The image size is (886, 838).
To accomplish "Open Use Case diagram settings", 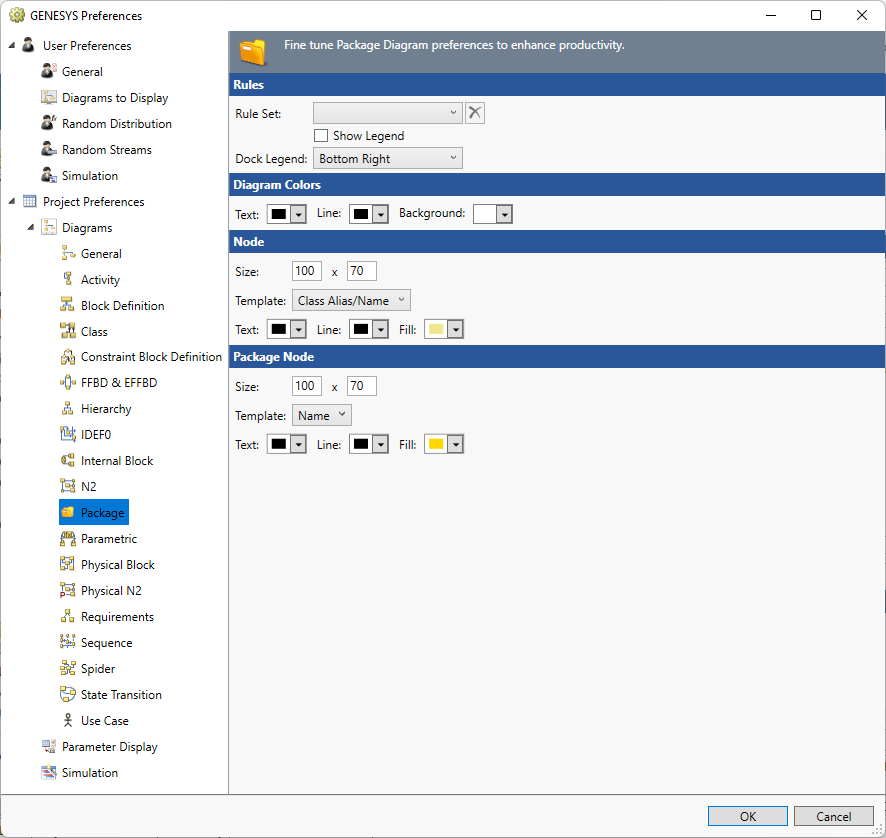I will (x=70, y=720).
